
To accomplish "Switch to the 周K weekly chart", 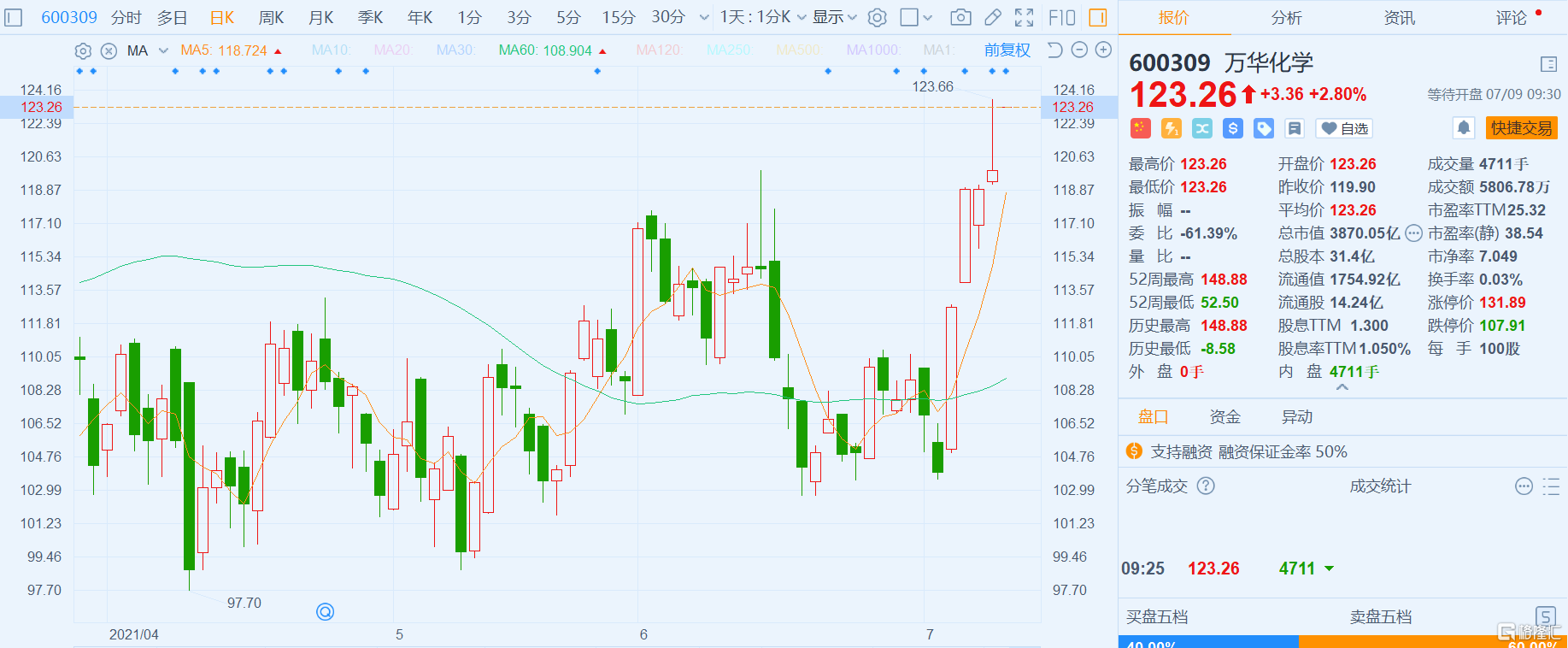I will [271, 17].
